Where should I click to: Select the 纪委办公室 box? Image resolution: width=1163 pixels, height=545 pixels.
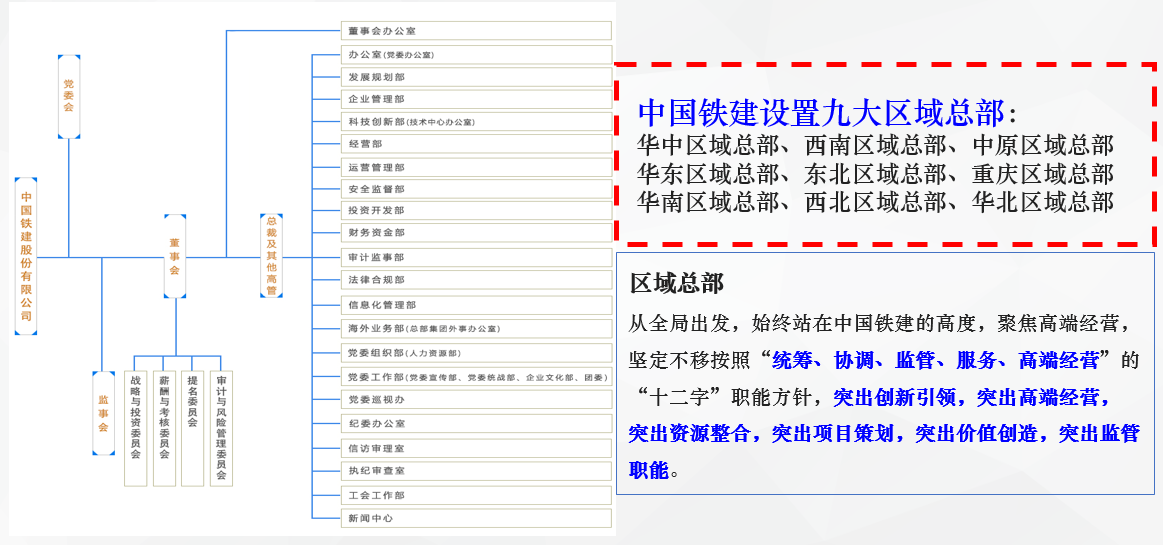476,424
